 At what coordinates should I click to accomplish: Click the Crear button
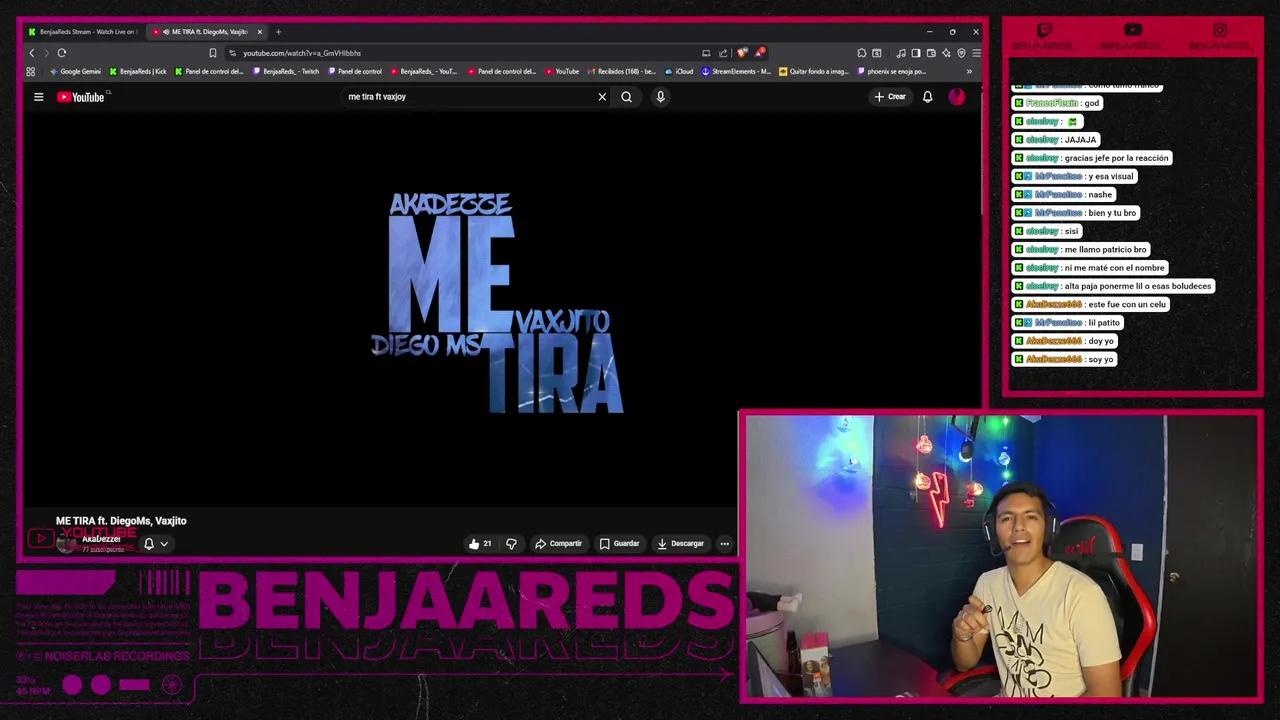tap(890, 97)
